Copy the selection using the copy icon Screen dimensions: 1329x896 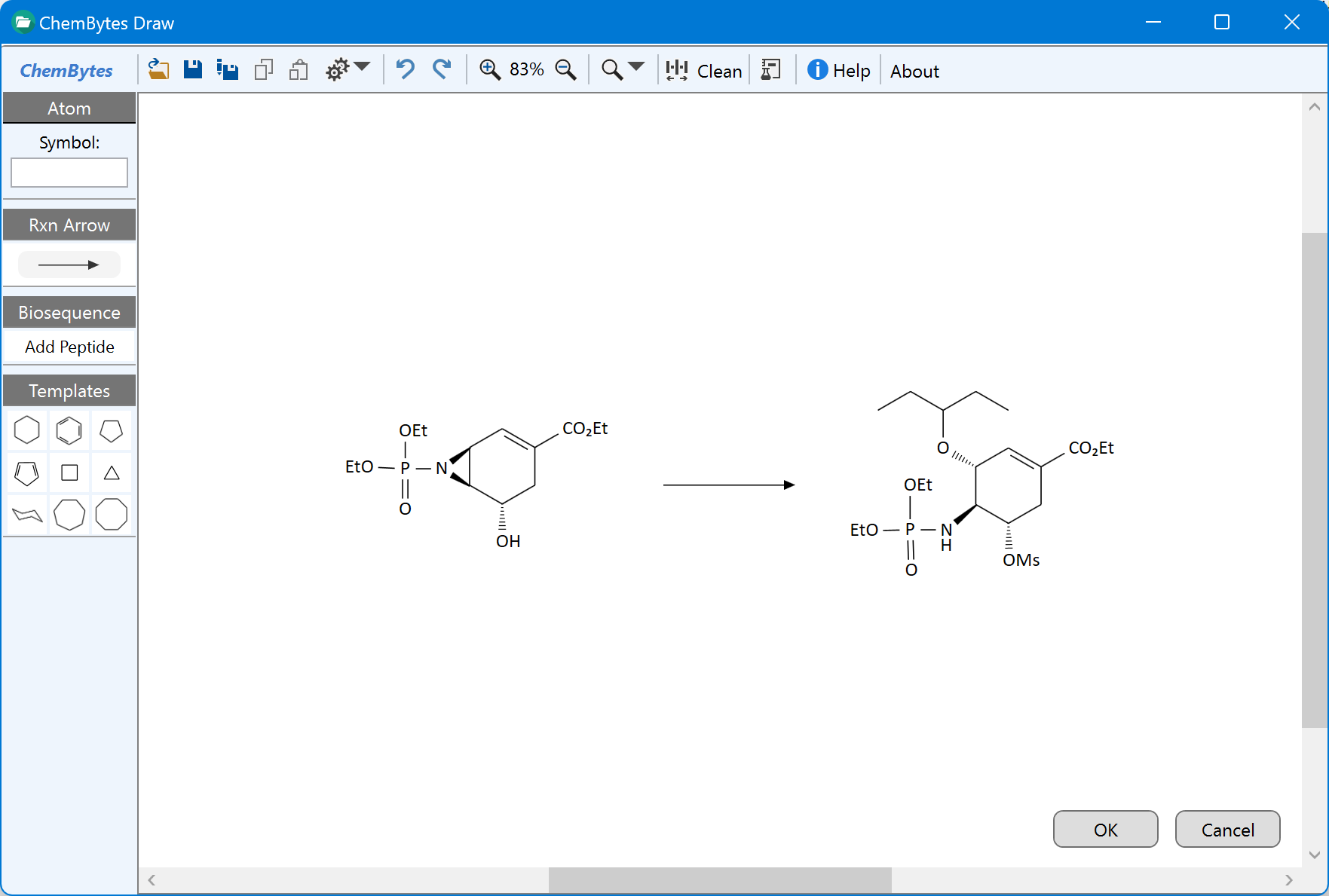[x=263, y=70]
